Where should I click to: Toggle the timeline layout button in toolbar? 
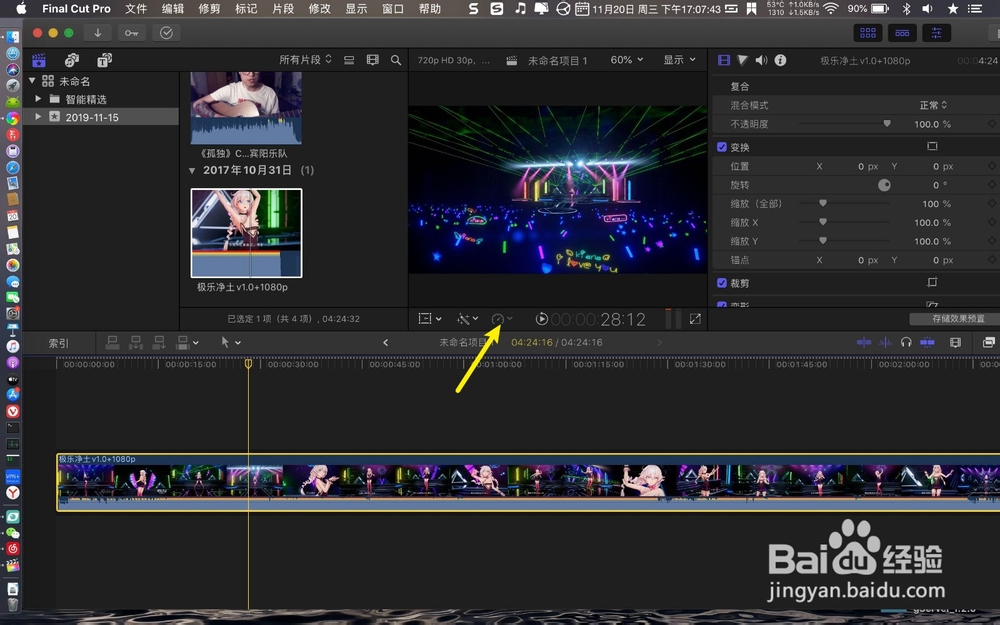pos(902,33)
